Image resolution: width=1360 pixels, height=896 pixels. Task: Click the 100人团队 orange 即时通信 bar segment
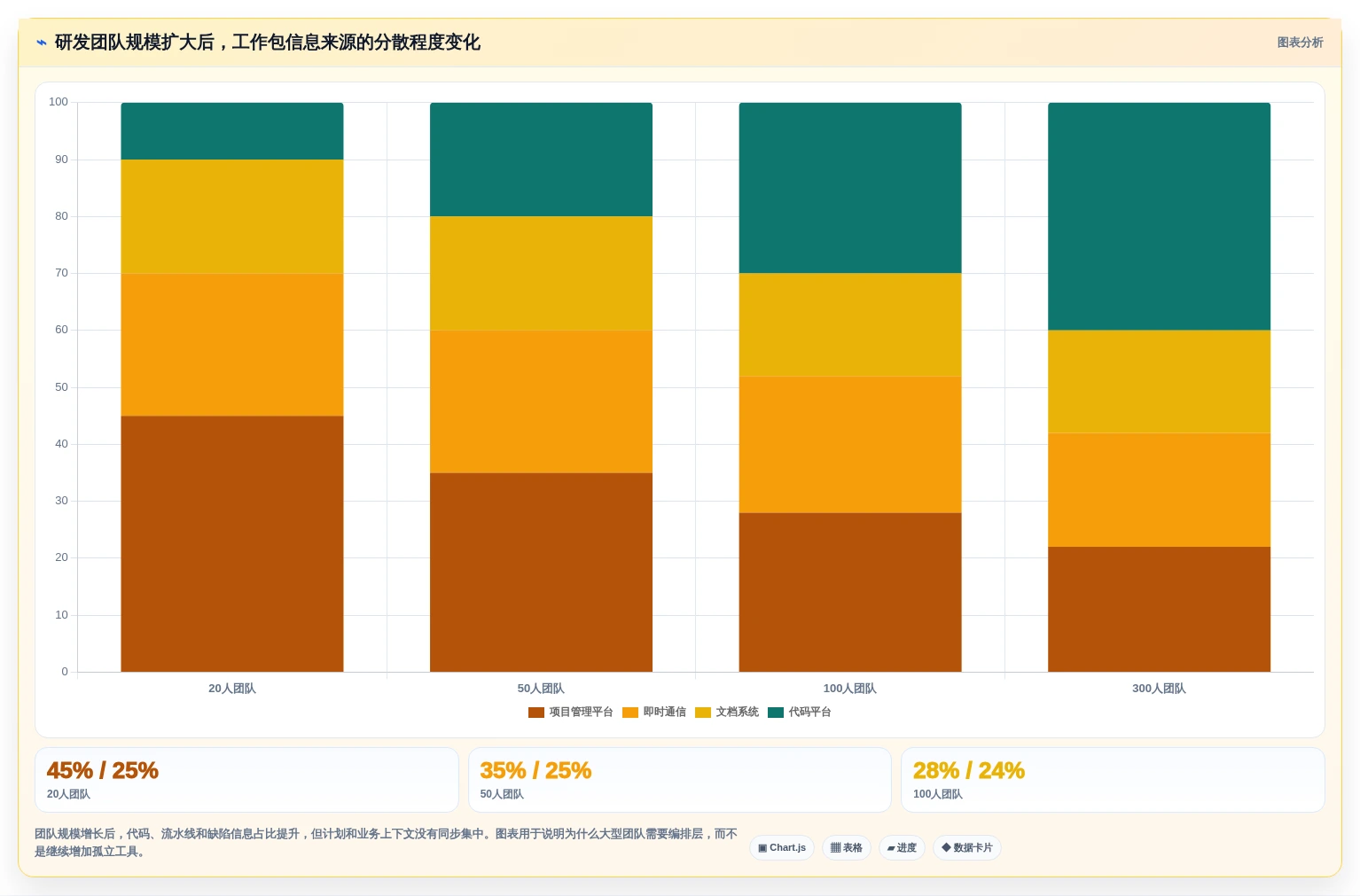(x=850, y=445)
